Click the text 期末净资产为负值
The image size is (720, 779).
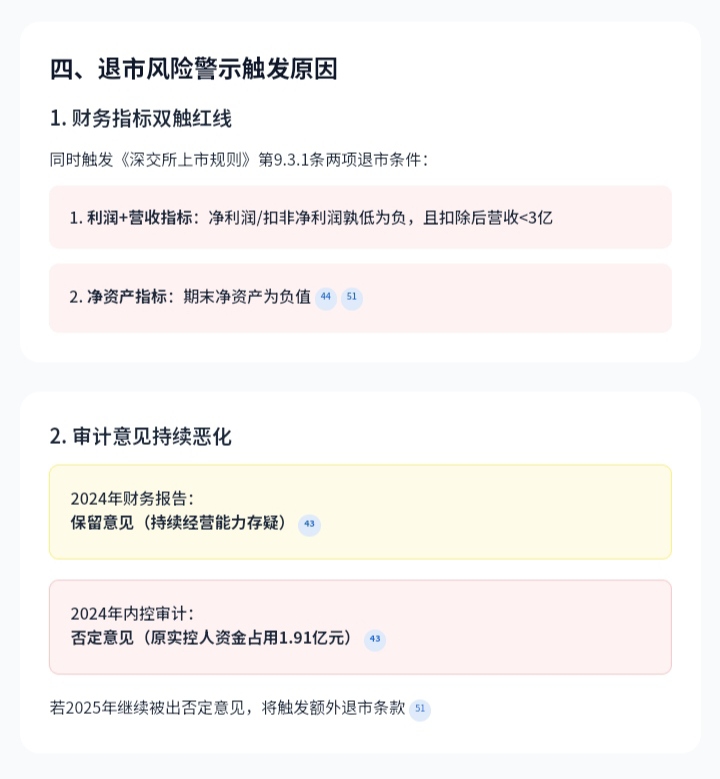[x=248, y=297]
